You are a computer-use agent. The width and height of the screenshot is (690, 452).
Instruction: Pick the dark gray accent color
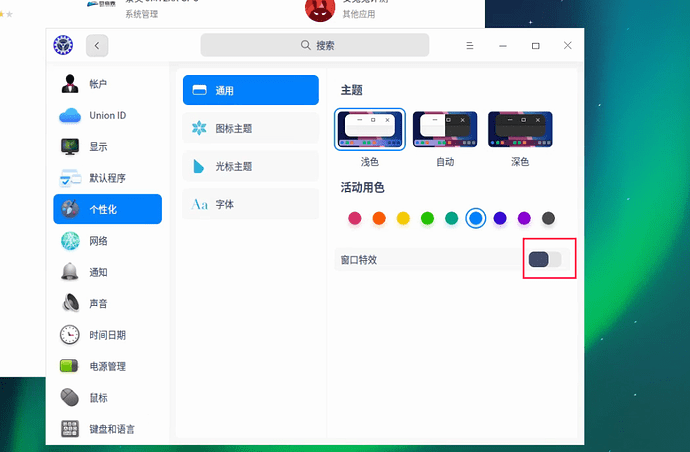[x=548, y=218]
